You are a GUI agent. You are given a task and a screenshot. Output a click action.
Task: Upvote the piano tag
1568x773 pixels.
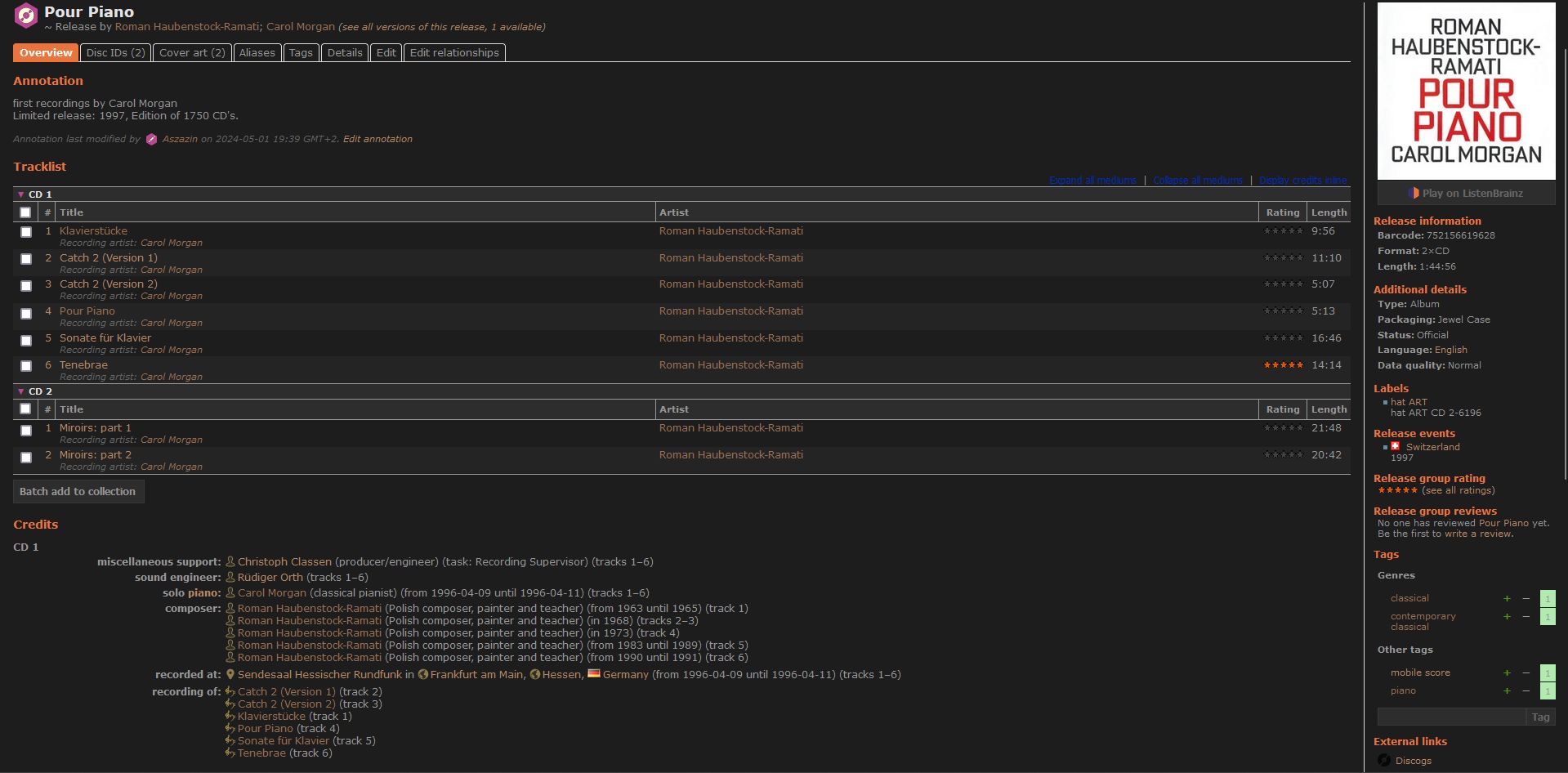(x=1507, y=691)
